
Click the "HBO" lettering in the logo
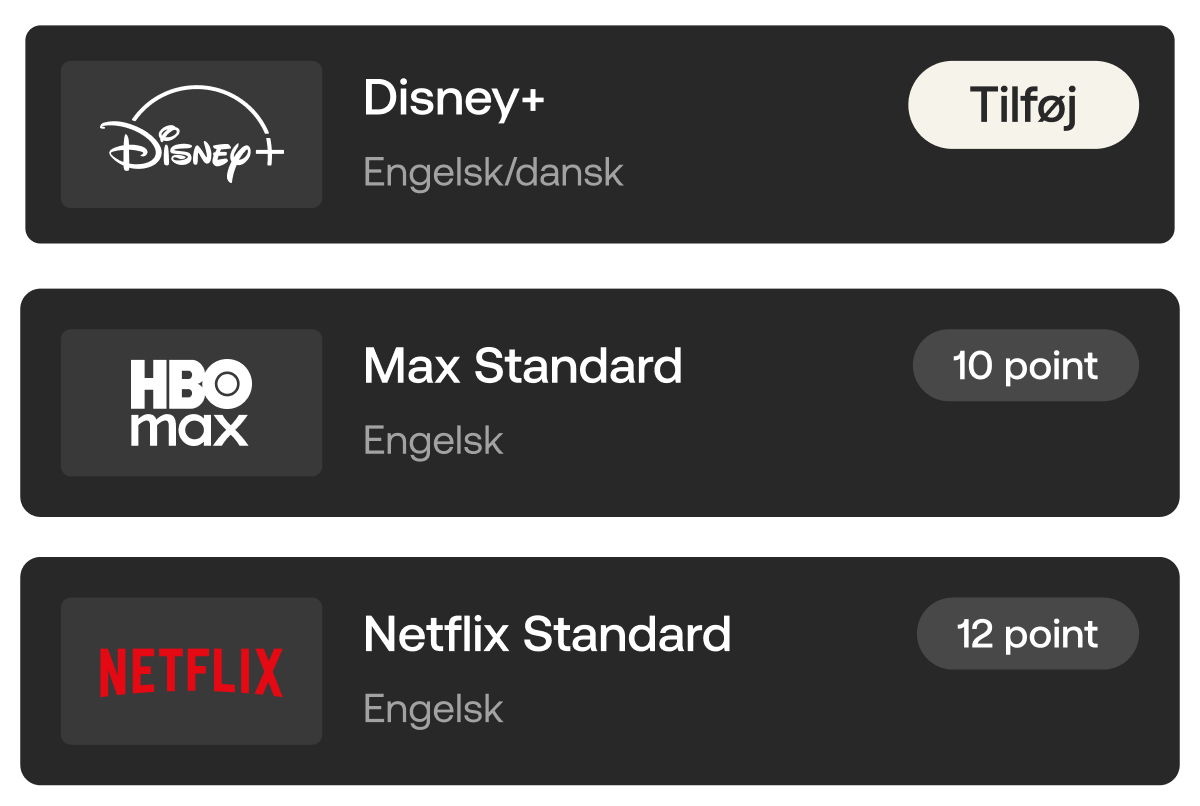click(191, 383)
